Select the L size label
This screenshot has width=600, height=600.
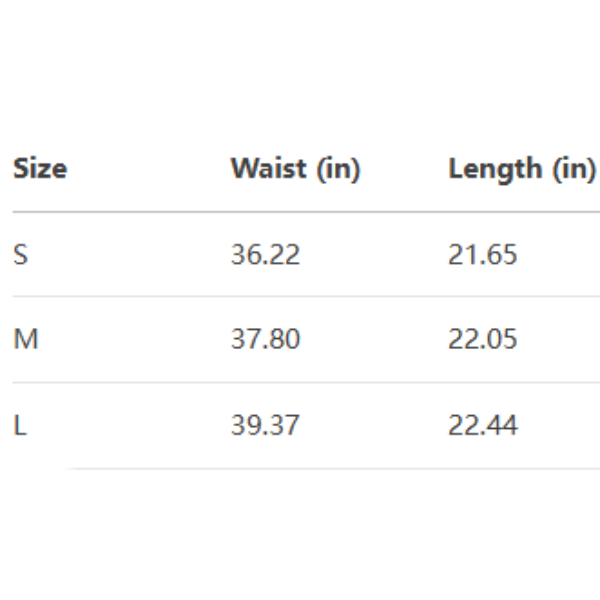(x=18, y=426)
